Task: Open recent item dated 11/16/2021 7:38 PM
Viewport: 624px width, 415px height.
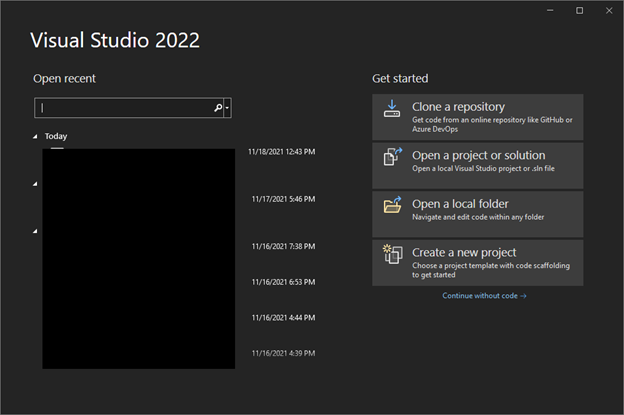Action: [283, 246]
